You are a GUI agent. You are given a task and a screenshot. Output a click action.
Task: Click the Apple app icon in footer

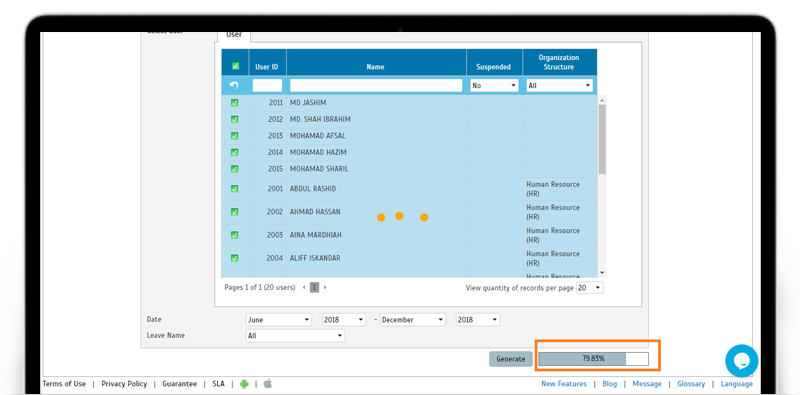268,384
